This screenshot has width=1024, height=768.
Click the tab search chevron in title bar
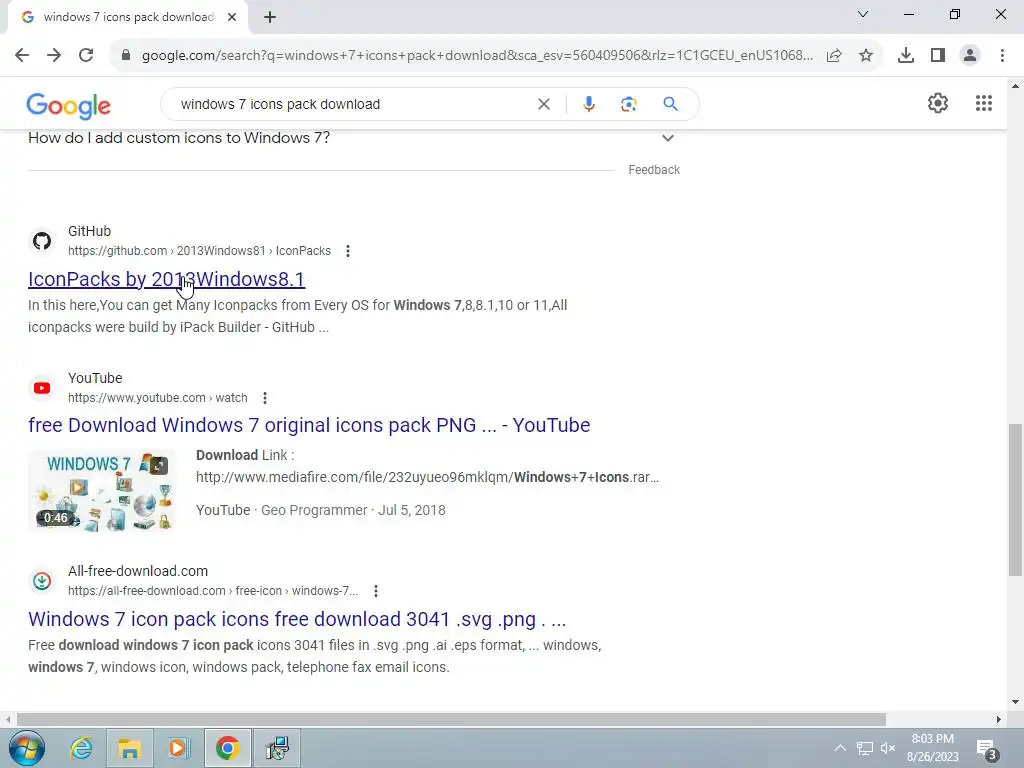point(863,14)
